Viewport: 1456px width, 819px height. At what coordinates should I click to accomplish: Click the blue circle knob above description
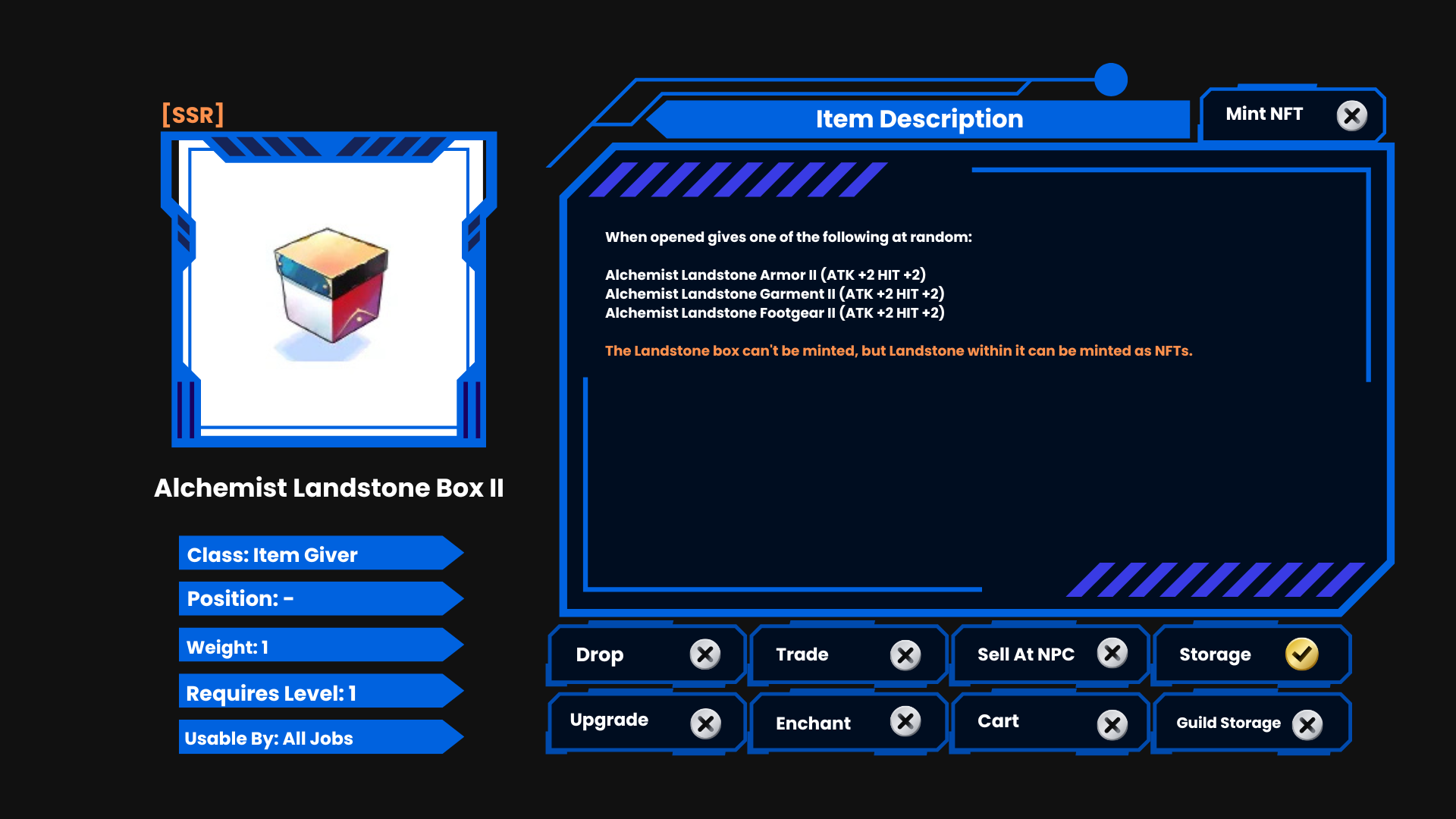click(1111, 80)
